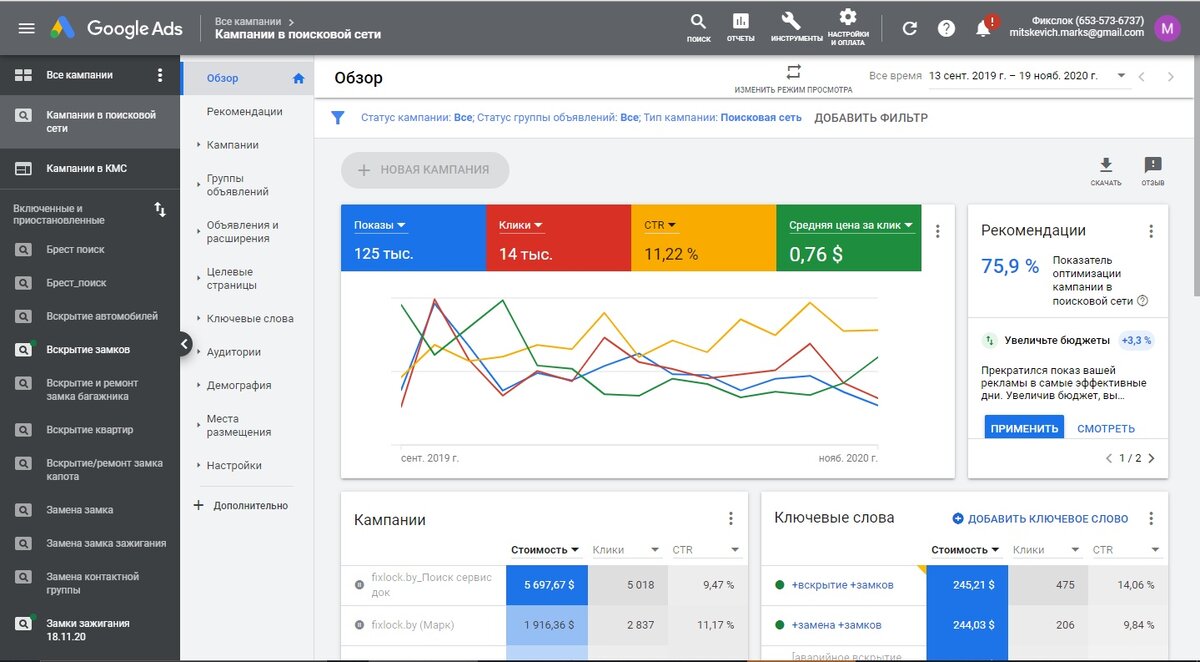Open the Показы metric dropdown
This screenshot has width=1200, height=662.
point(380,225)
